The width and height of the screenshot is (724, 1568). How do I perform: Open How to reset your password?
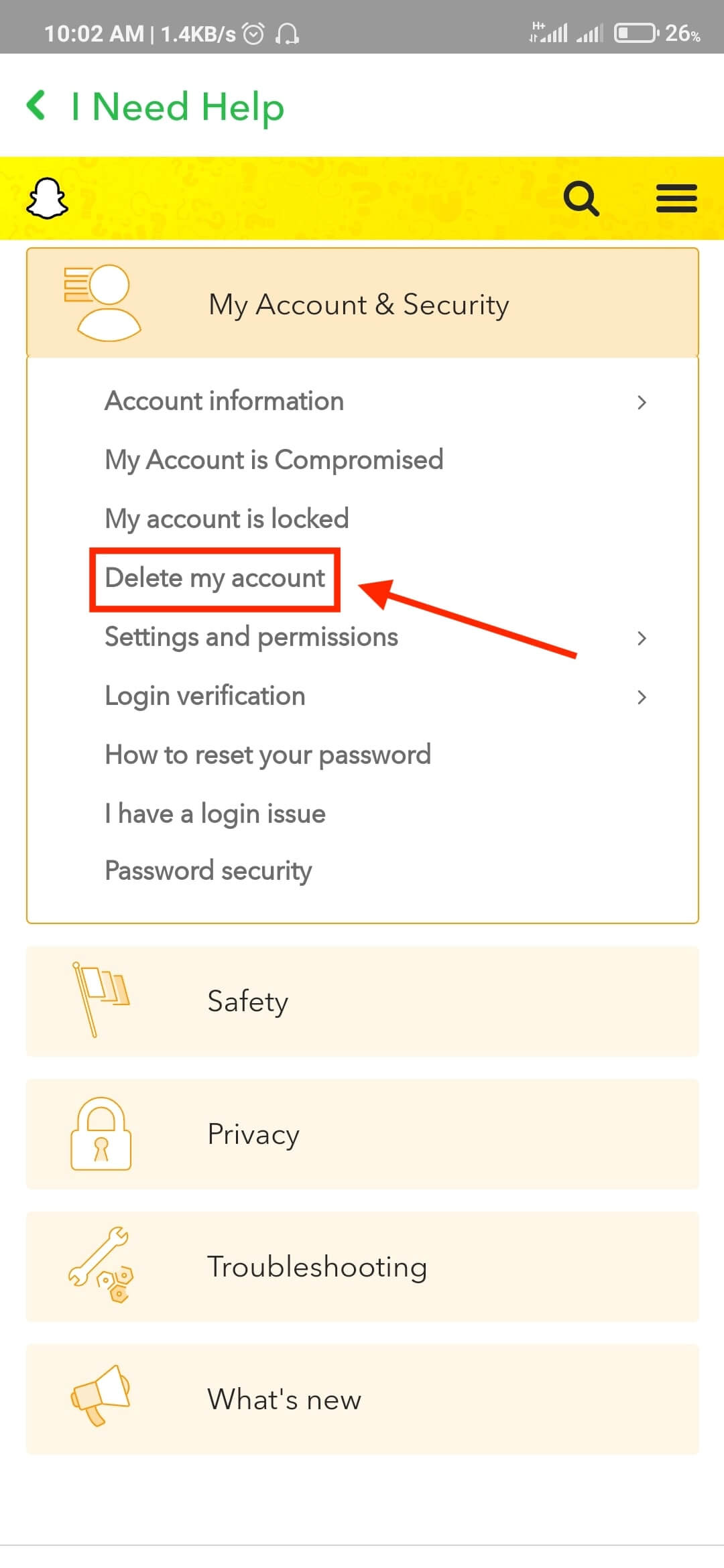[268, 755]
